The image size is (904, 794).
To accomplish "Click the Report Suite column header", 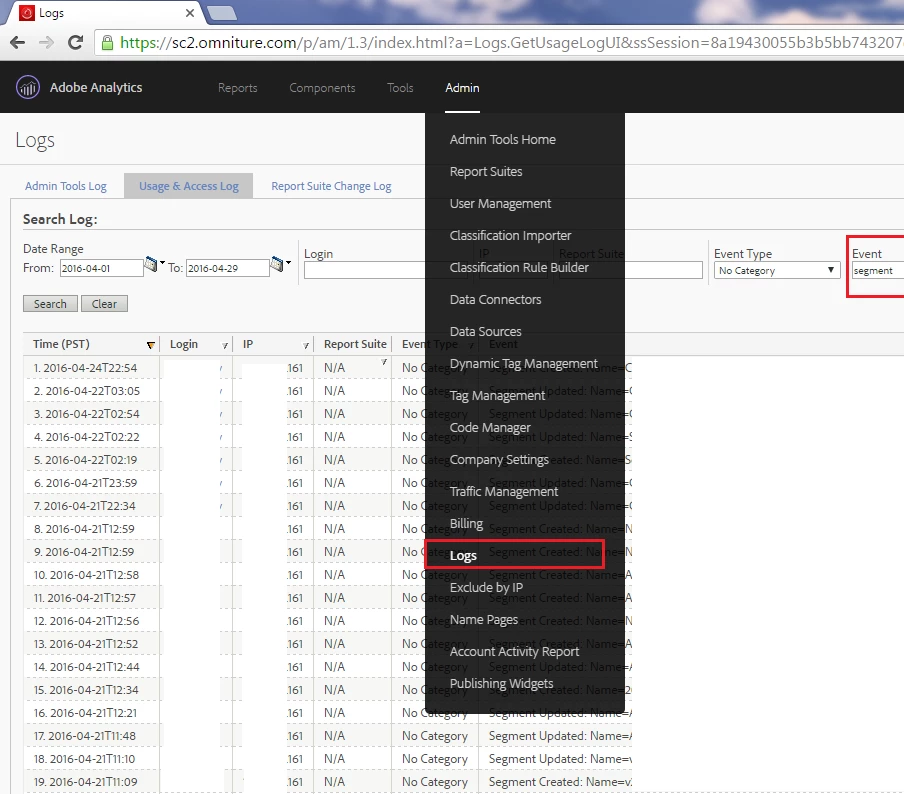I will click(x=355, y=344).
